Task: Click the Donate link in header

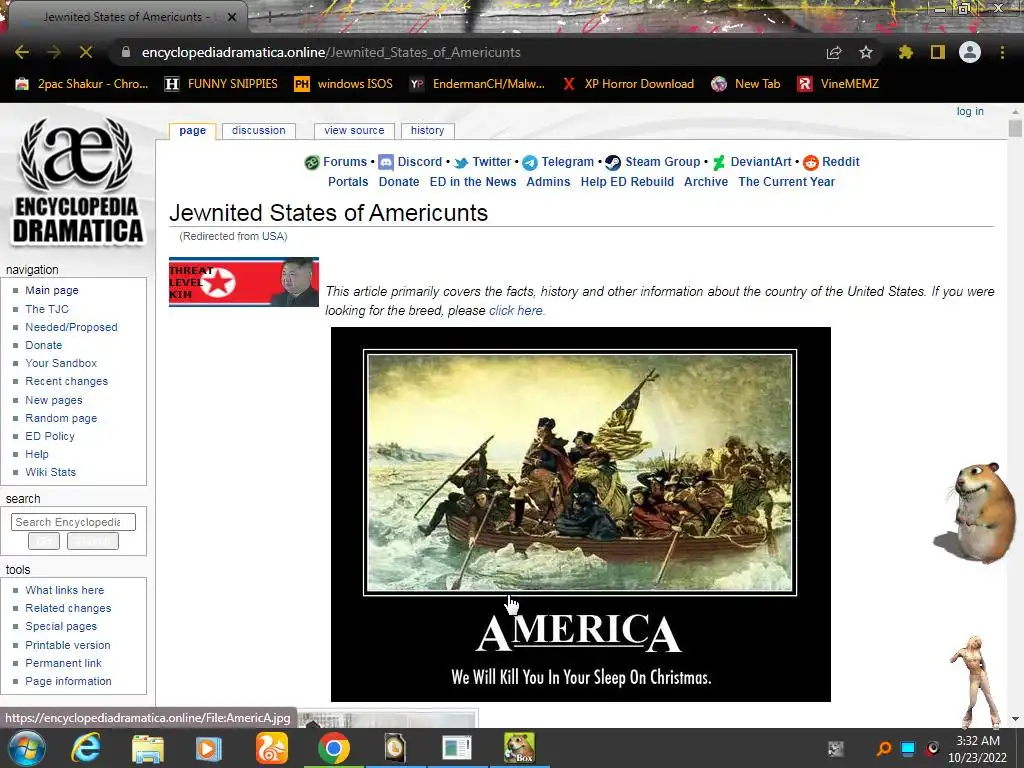Action: coord(399,182)
